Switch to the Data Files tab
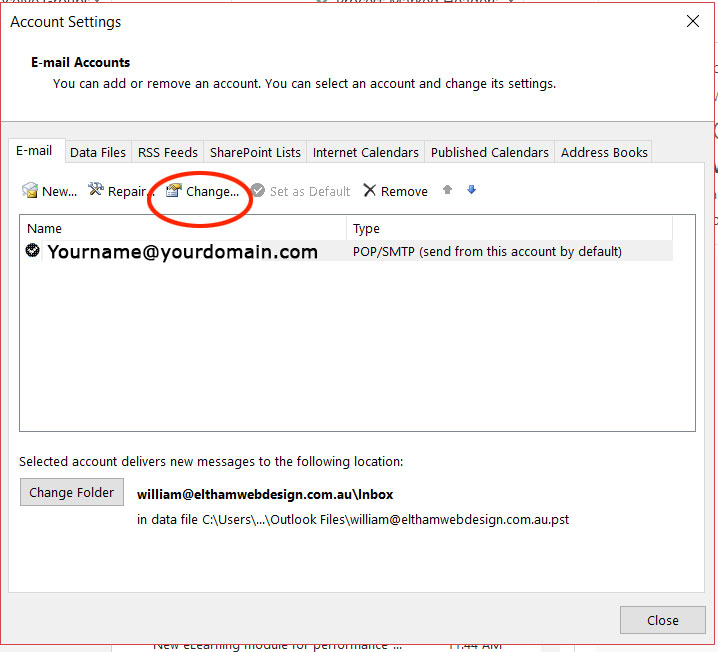The width and height of the screenshot is (718, 652). pyautogui.click(x=98, y=152)
